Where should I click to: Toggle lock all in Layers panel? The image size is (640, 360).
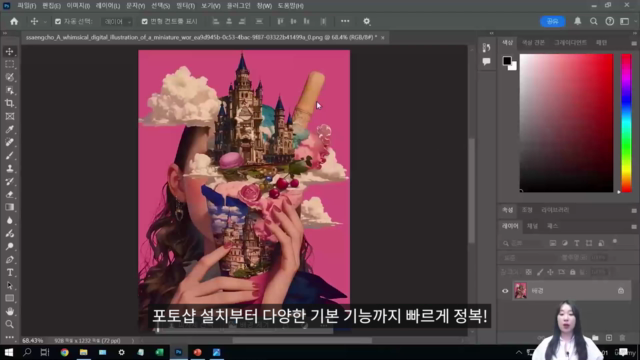click(x=573, y=272)
